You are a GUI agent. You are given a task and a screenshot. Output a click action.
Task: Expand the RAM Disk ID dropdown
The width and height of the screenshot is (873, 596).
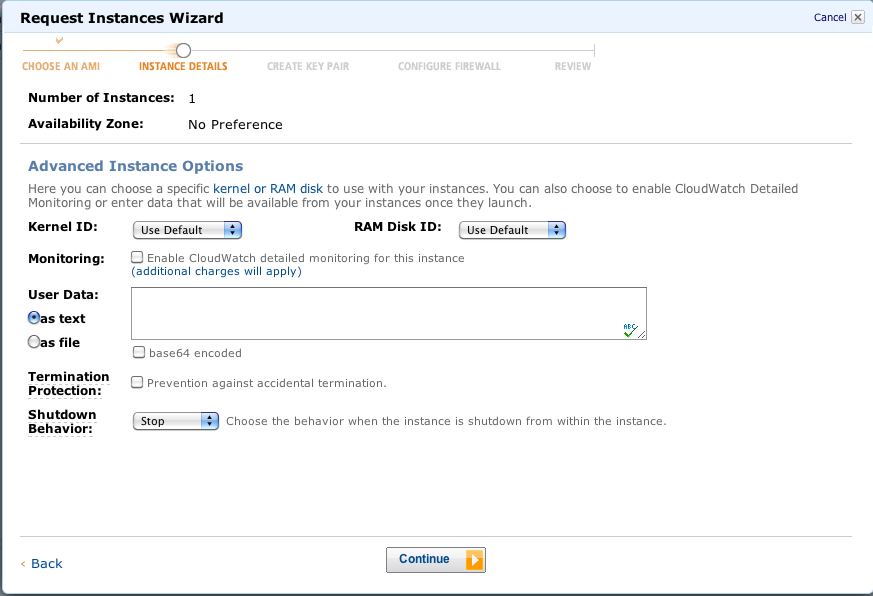(x=512, y=230)
